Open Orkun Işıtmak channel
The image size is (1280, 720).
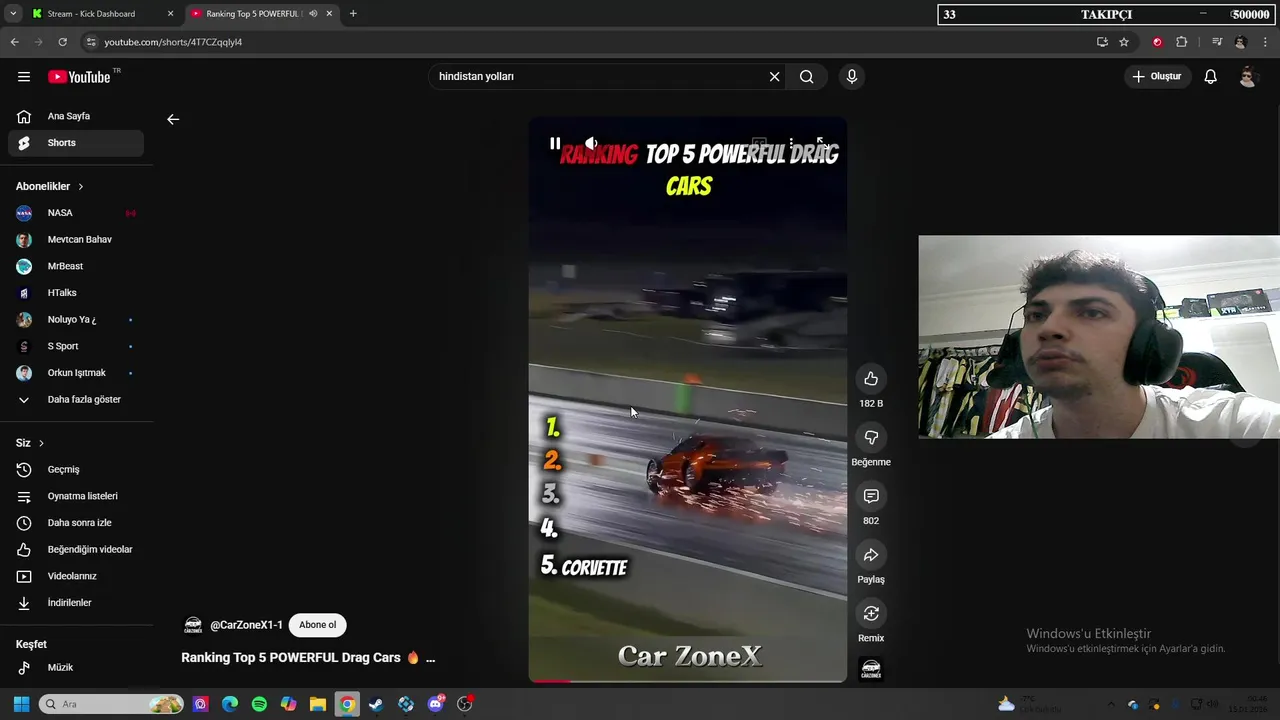pos(76,373)
